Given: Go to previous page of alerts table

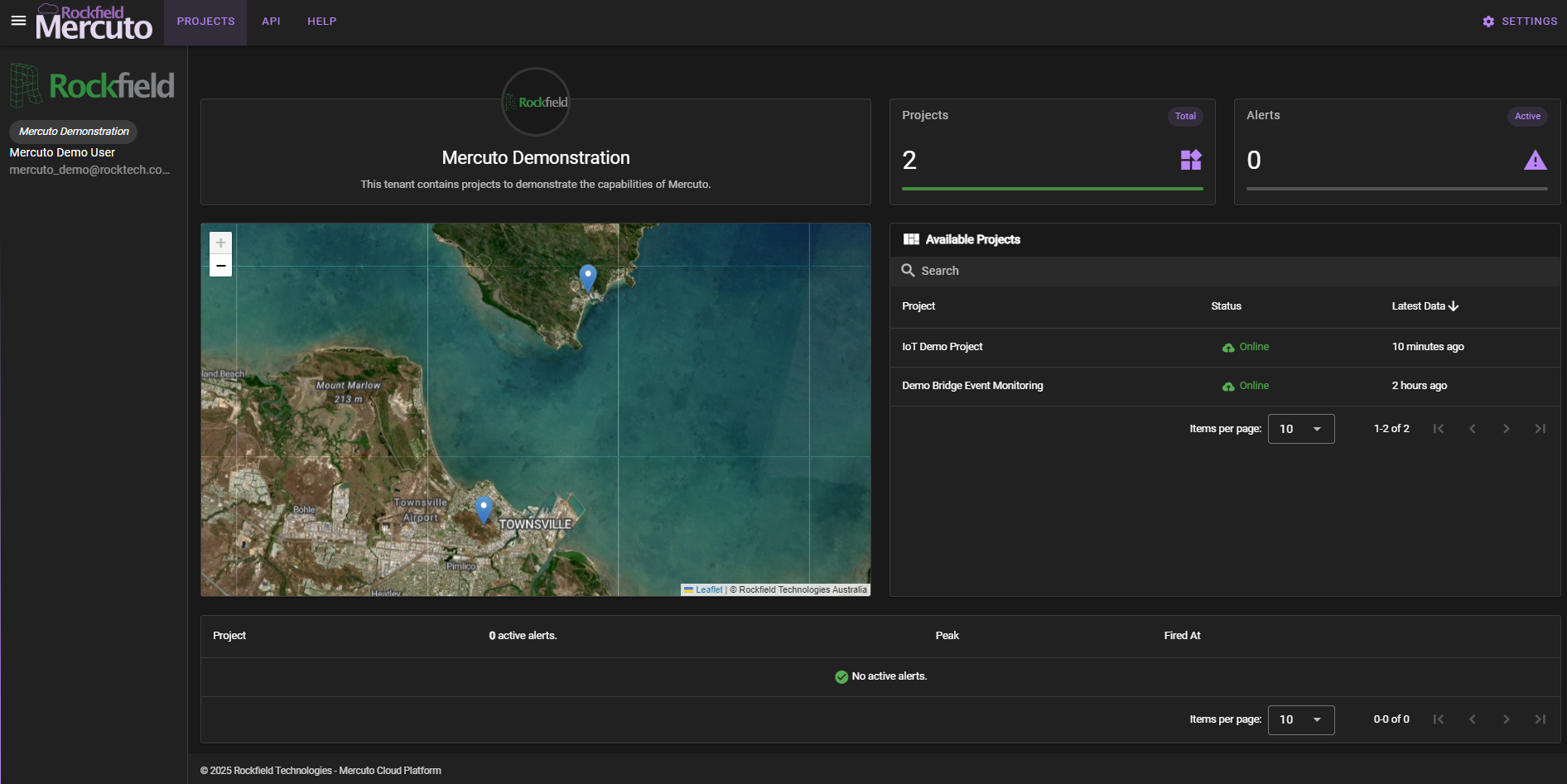Looking at the screenshot, I should [x=1473, y=719].
